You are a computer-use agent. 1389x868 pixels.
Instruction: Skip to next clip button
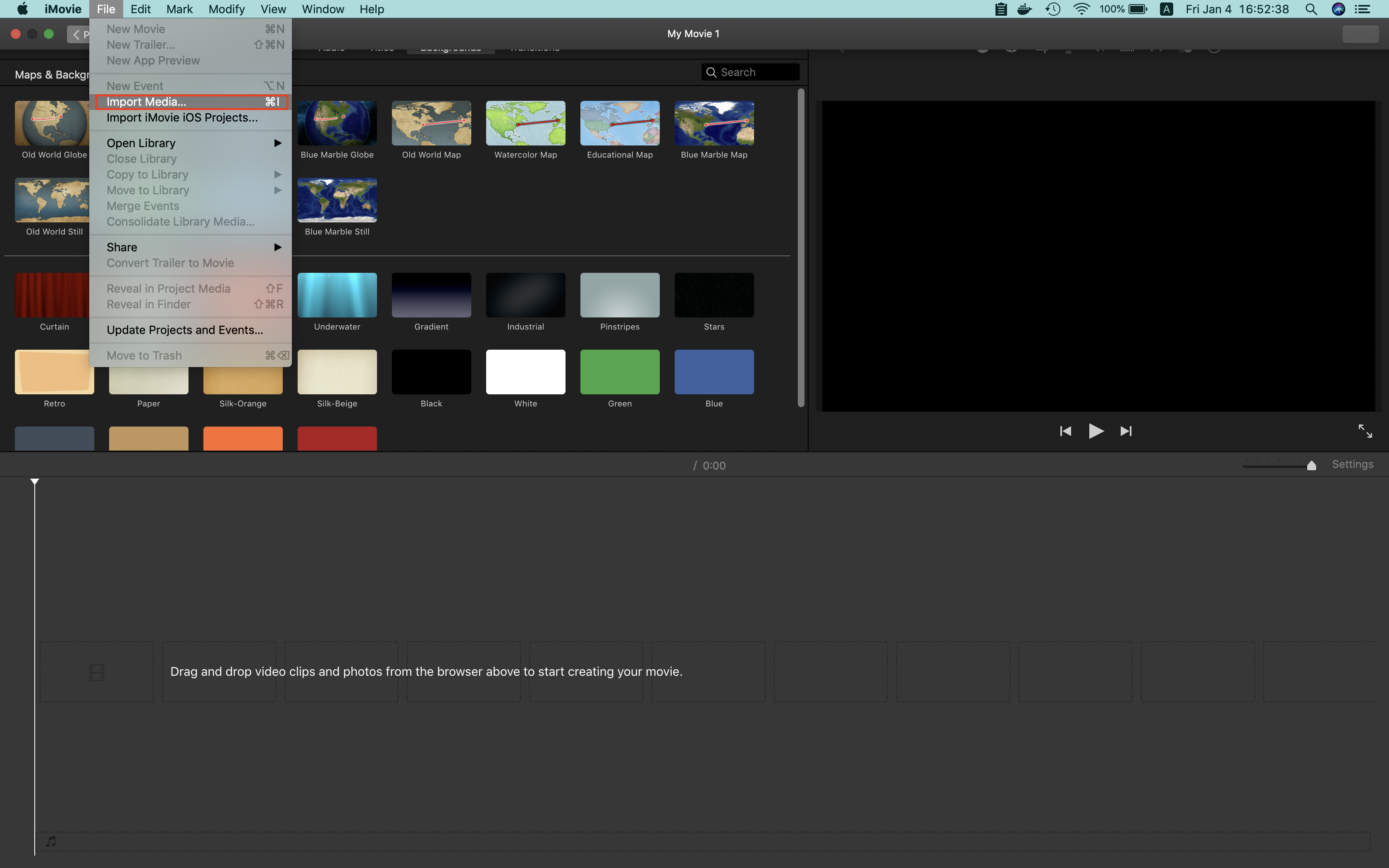[1126, 431]
